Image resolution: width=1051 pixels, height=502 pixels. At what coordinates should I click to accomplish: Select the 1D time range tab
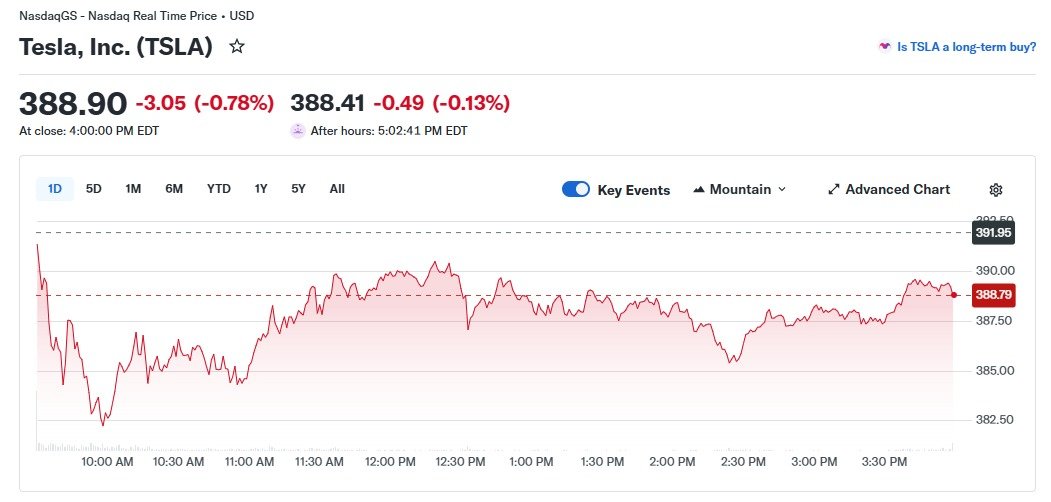(55, 189)
